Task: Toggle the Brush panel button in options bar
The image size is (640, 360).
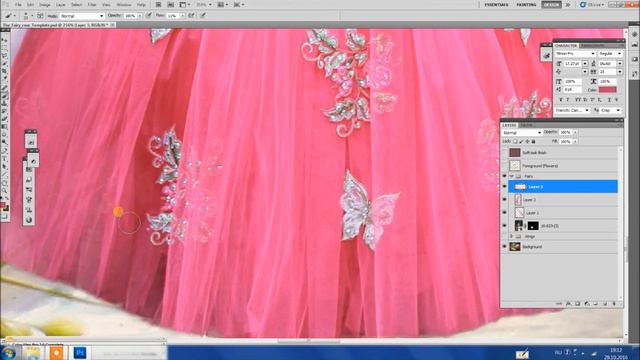Action: tap(40, 16)
